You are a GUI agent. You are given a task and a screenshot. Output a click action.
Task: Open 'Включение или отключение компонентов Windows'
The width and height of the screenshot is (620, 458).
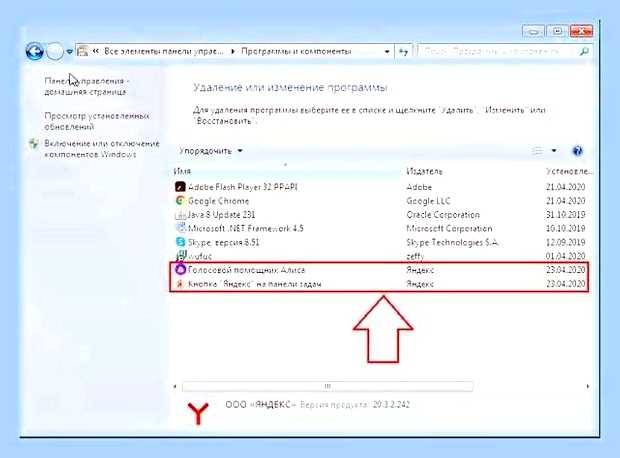click(102, 149)
